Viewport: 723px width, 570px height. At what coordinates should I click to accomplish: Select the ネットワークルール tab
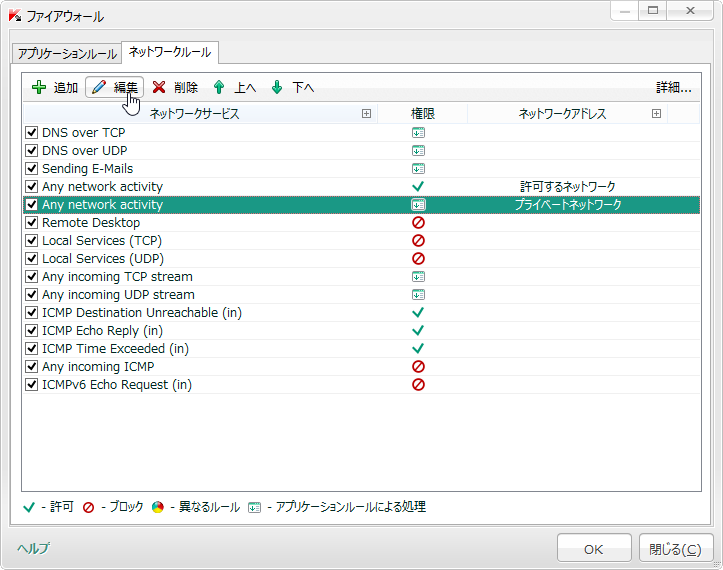[170, 52]
